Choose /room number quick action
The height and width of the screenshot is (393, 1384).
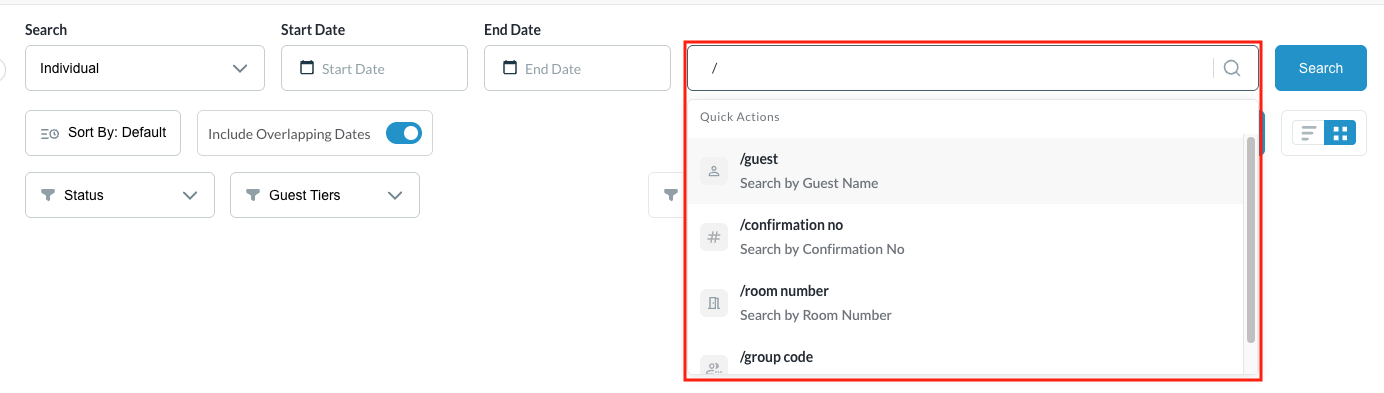tap(966, 303)
